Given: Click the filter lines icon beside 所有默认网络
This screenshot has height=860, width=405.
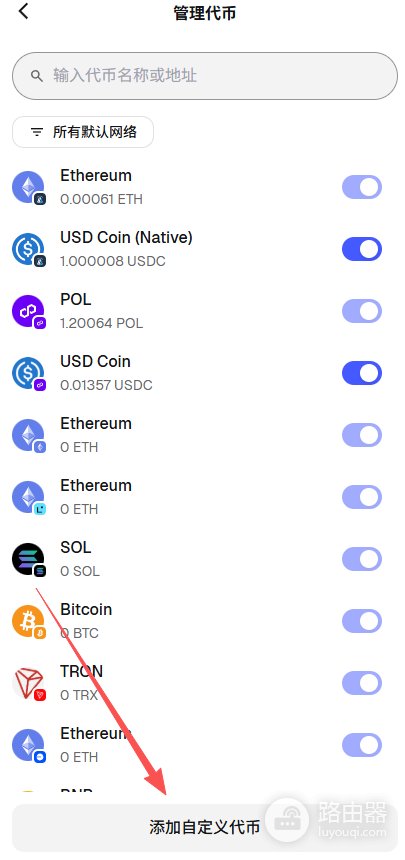Looking at the screenshot, I should (37, 132).
